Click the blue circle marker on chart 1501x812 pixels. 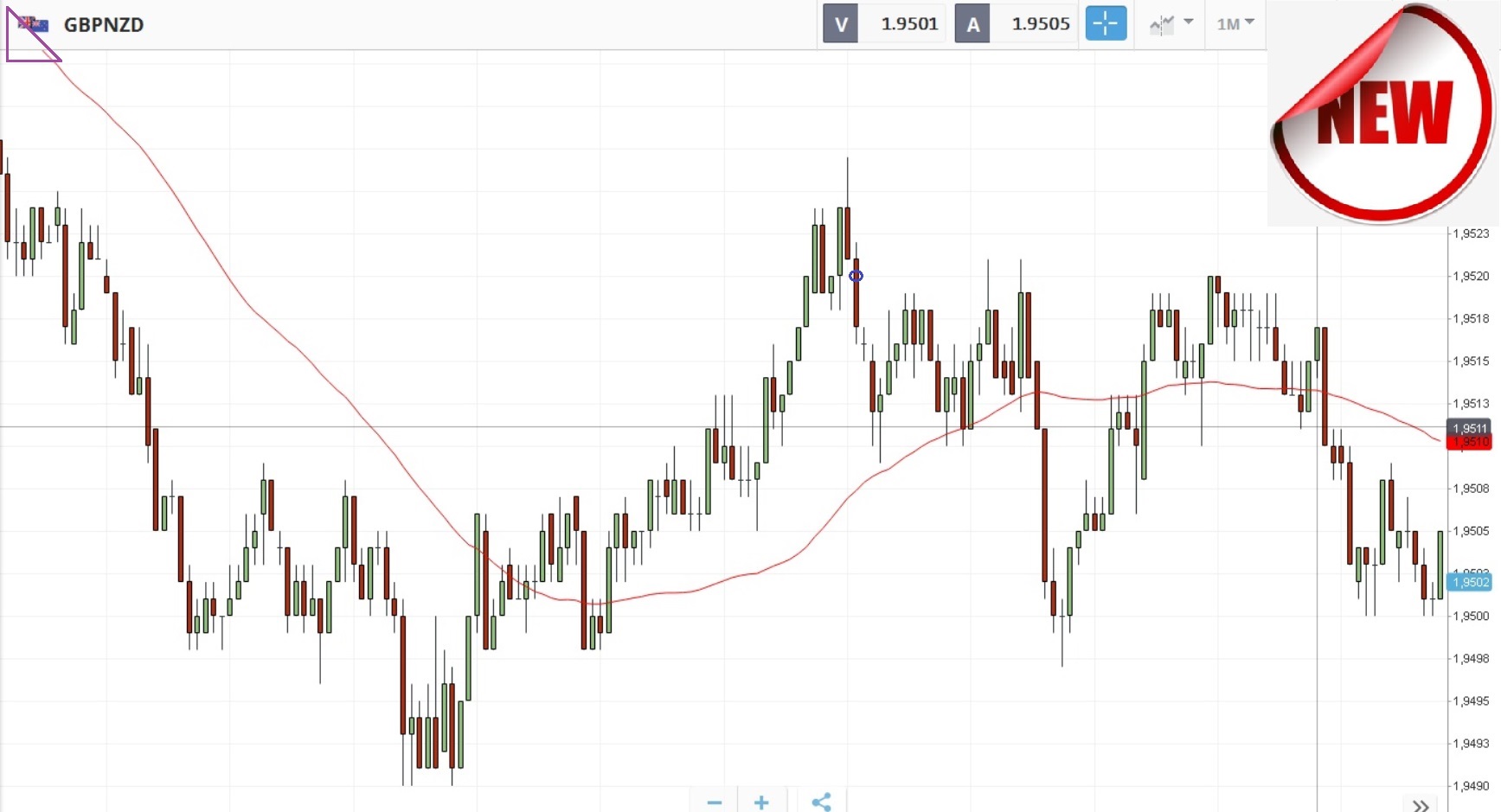pos(856,276)
